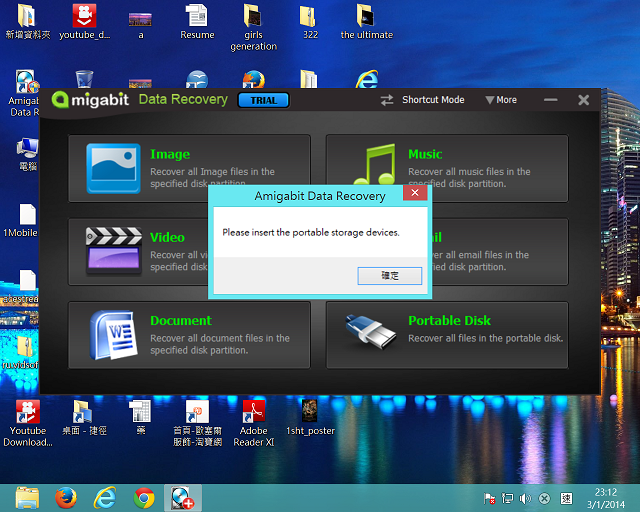Select the Image recovery title text
The height and width of the screenshot is (512, 640).
(170, 154)
